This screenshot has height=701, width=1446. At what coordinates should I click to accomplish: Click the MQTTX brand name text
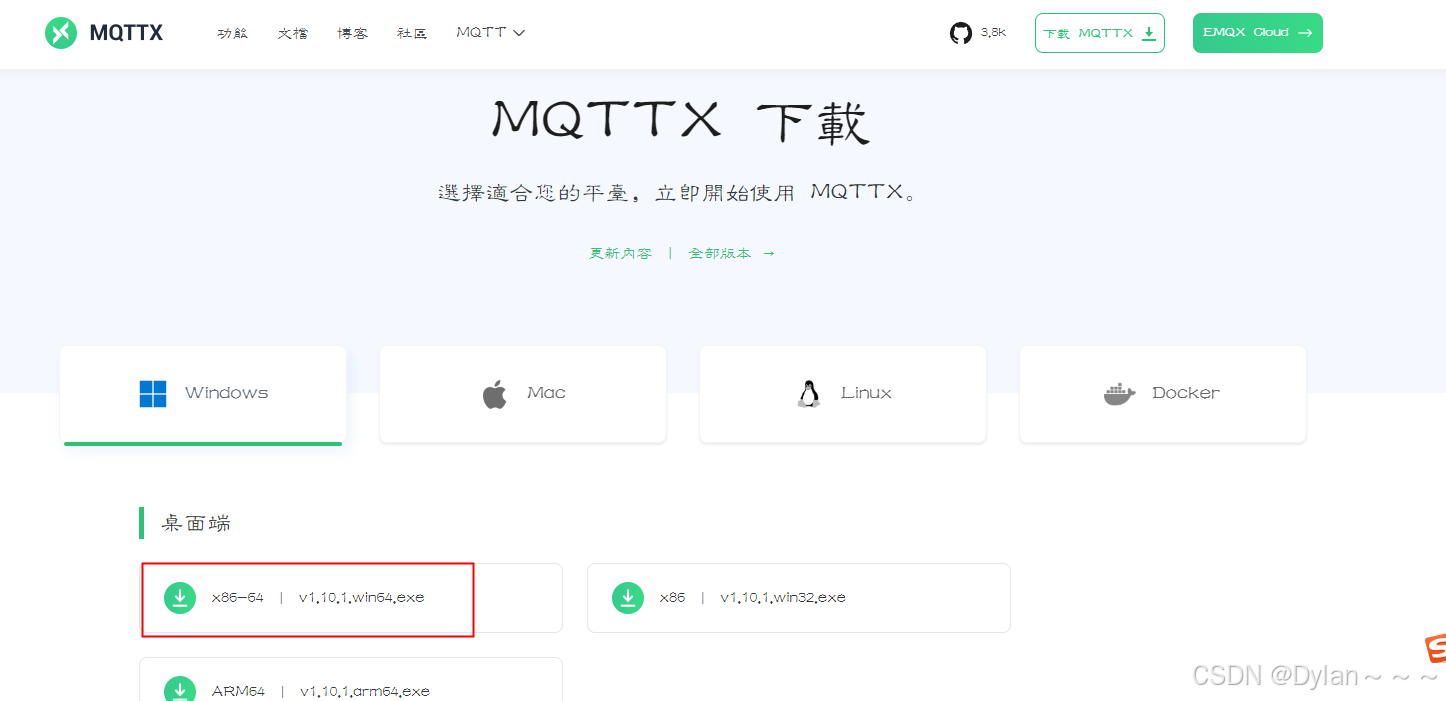[126, 33]
